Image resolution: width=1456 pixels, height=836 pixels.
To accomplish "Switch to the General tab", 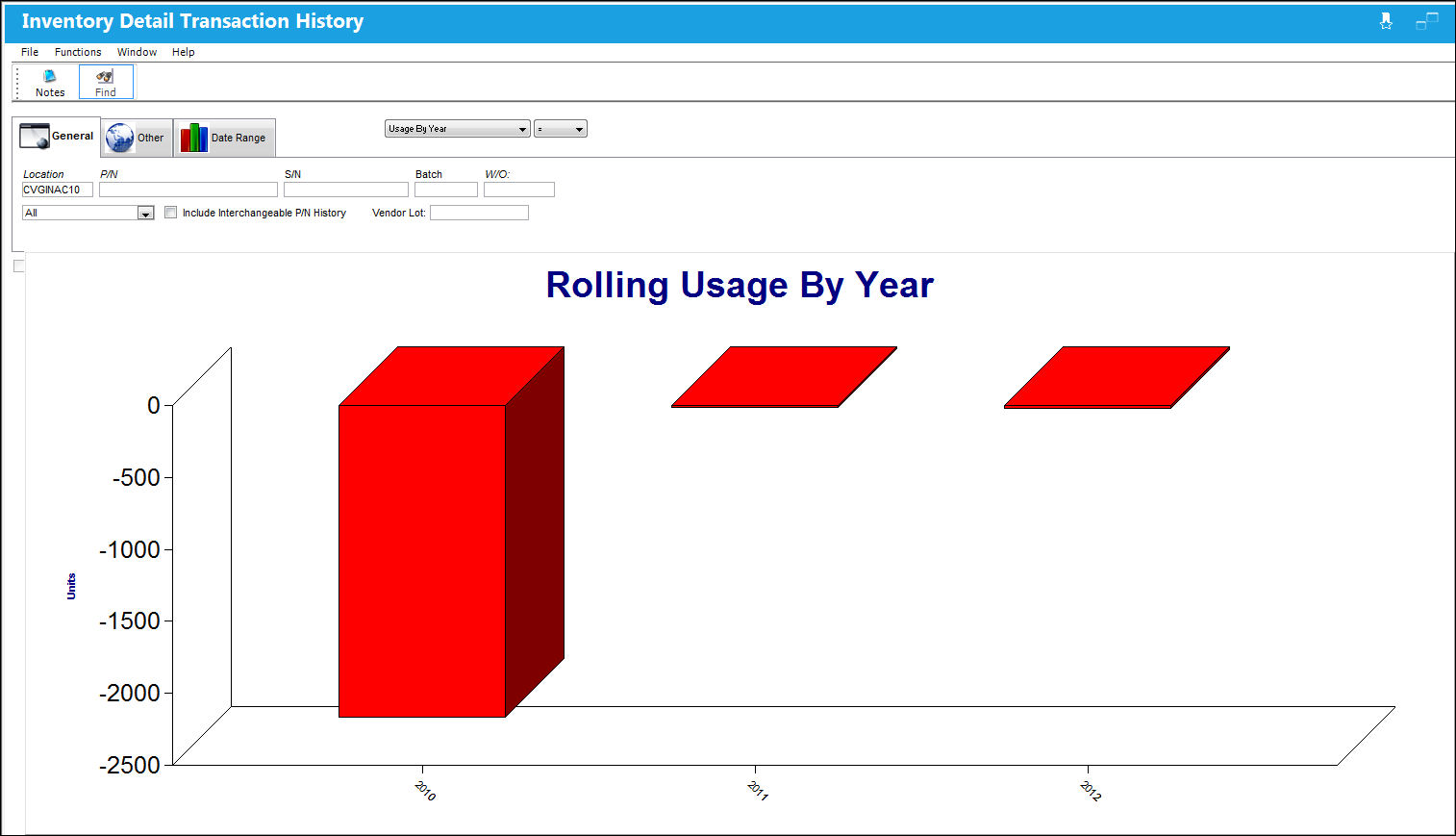I will (58, 136).
